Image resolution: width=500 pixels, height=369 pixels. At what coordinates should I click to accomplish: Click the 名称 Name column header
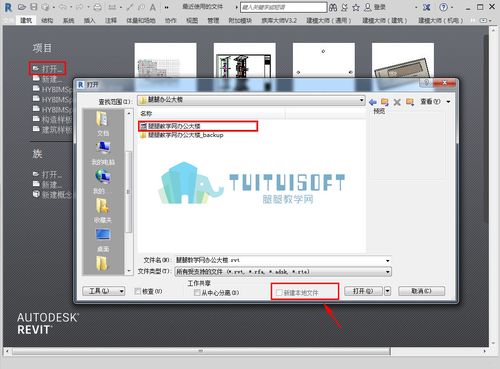211,114
